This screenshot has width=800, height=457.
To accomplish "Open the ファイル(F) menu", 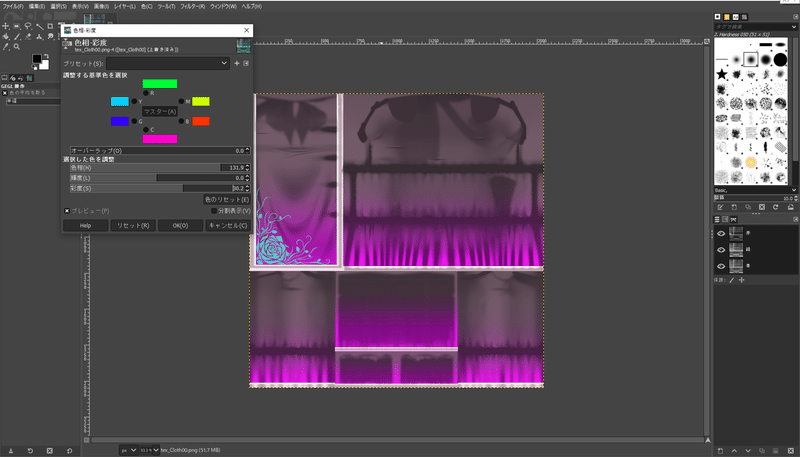I will 13,7.
